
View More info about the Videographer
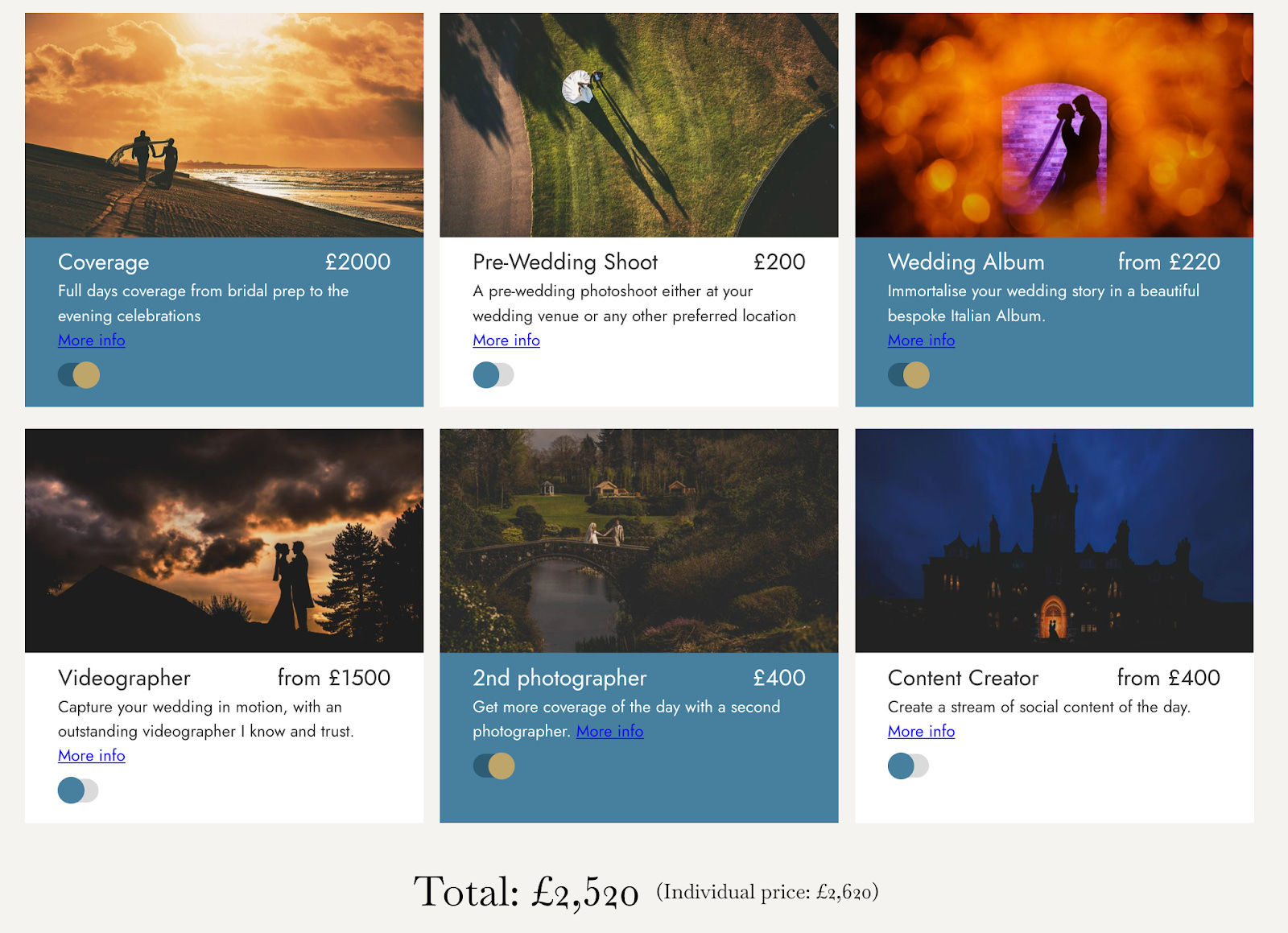pyautogui.click(x=92, y=756)
